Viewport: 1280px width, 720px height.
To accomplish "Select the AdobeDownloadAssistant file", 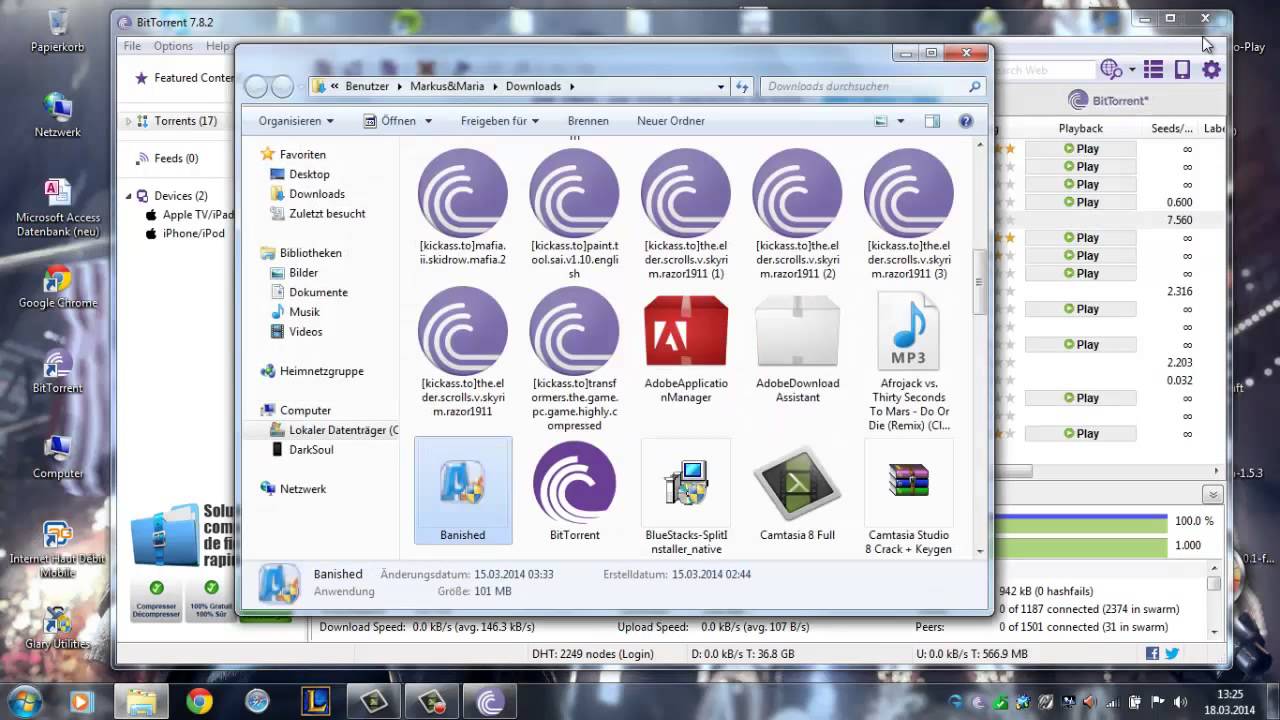I will [x=797, y=348].
